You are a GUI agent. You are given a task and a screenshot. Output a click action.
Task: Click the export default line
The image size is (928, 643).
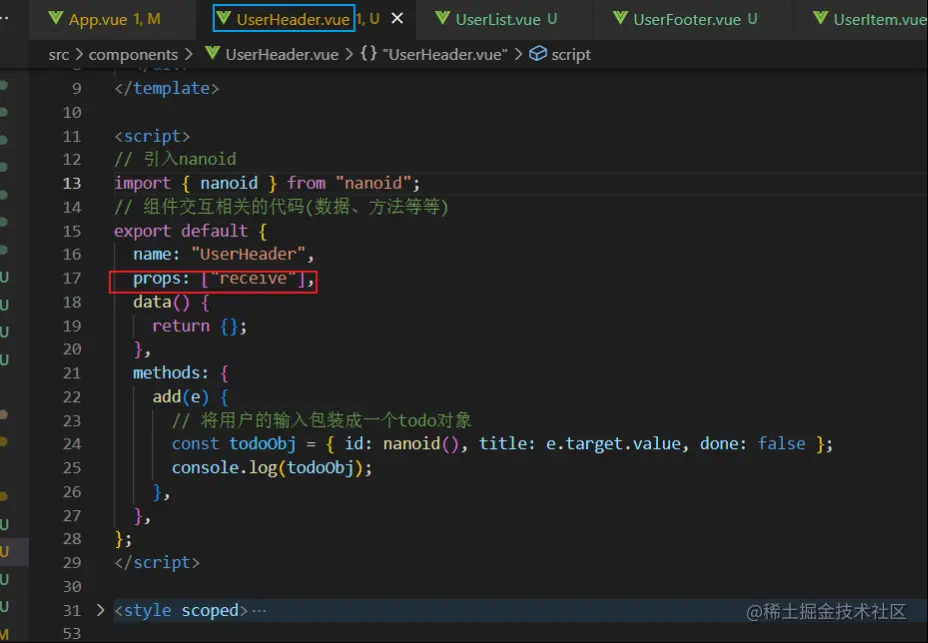coord(191,231)
